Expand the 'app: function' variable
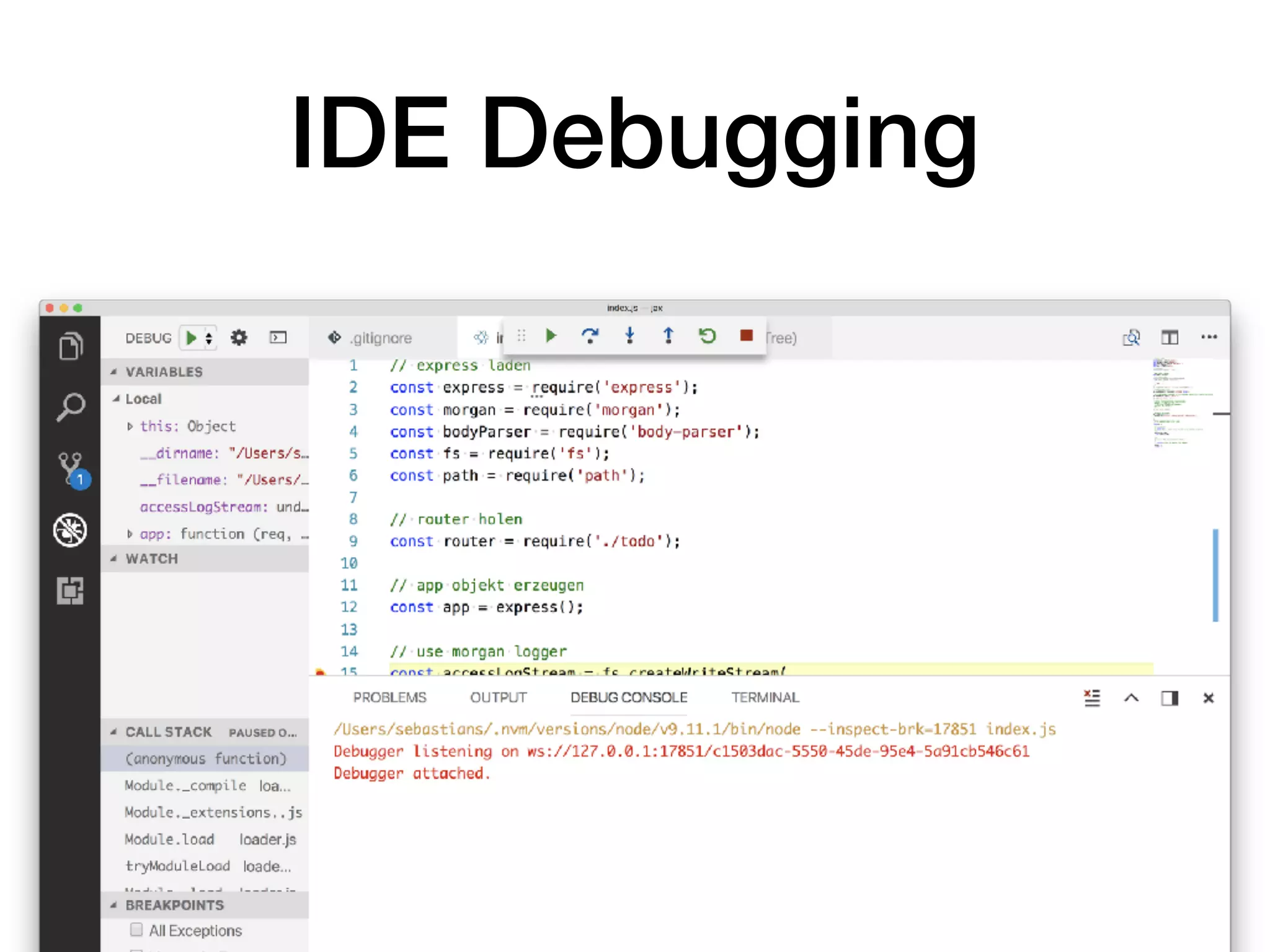 coord(130,534)
